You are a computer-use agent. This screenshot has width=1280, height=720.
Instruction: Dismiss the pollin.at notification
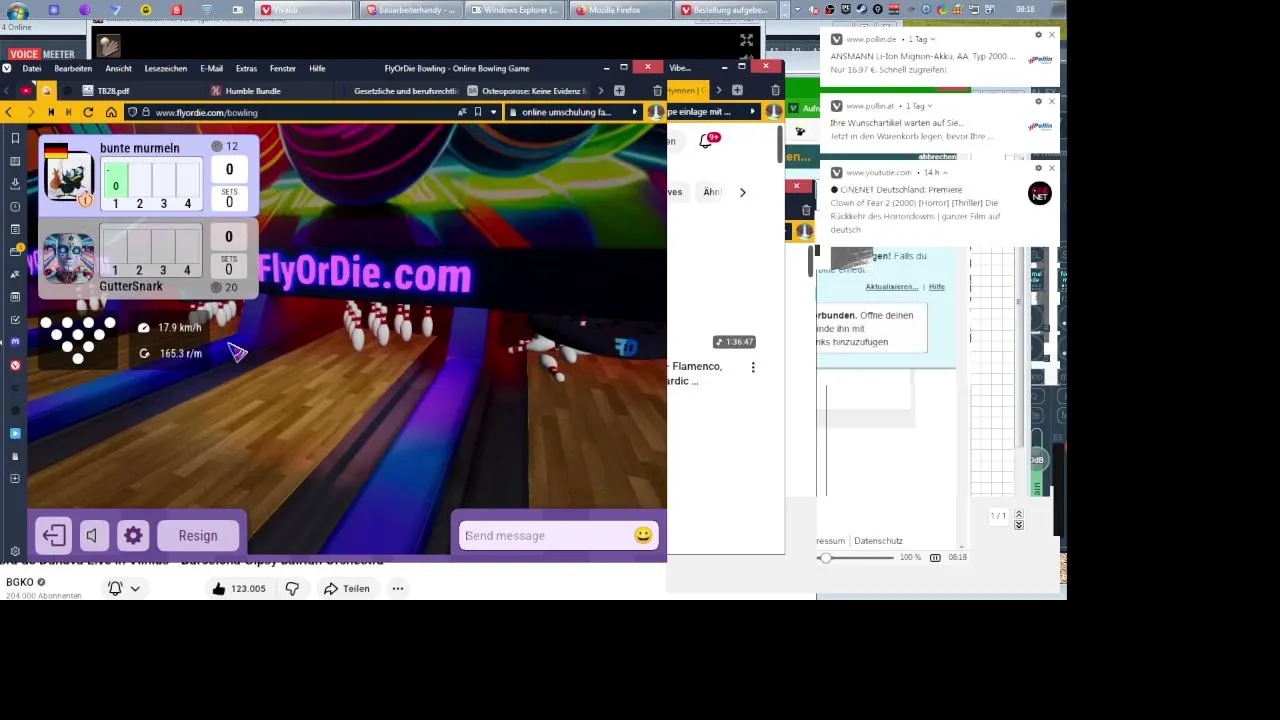[1051, 101]
